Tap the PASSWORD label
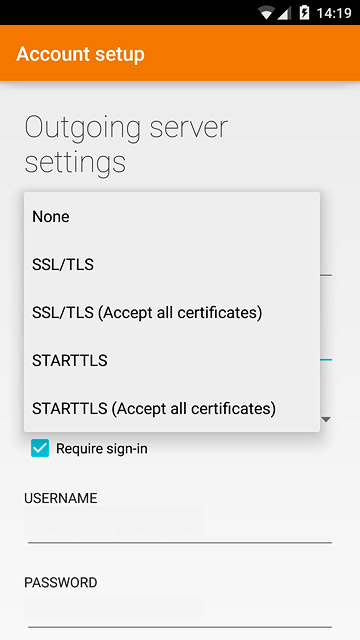Image resolution: width=360 pixels, height=640 pixels. click(x=61, y=582)
